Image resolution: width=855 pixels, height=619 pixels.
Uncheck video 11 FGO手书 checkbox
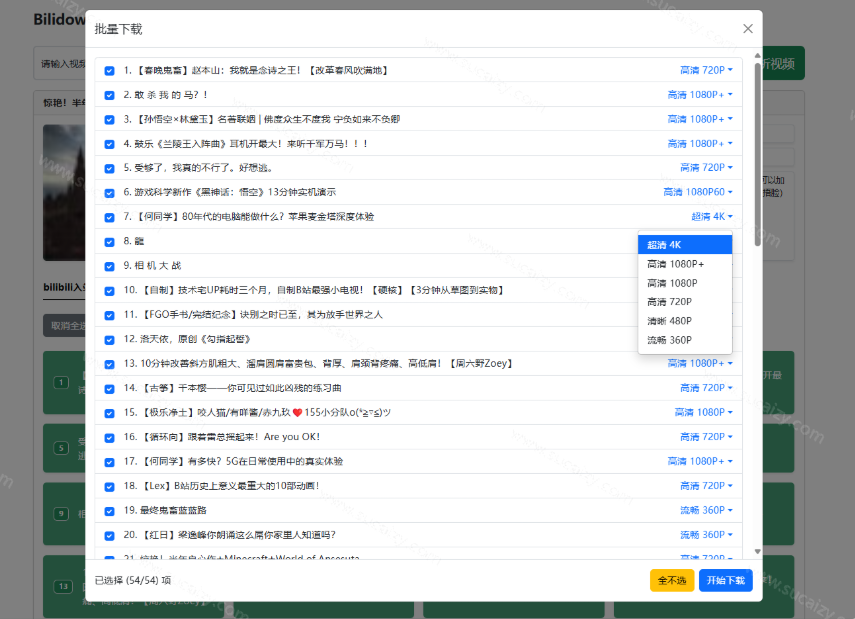(110, 315)
